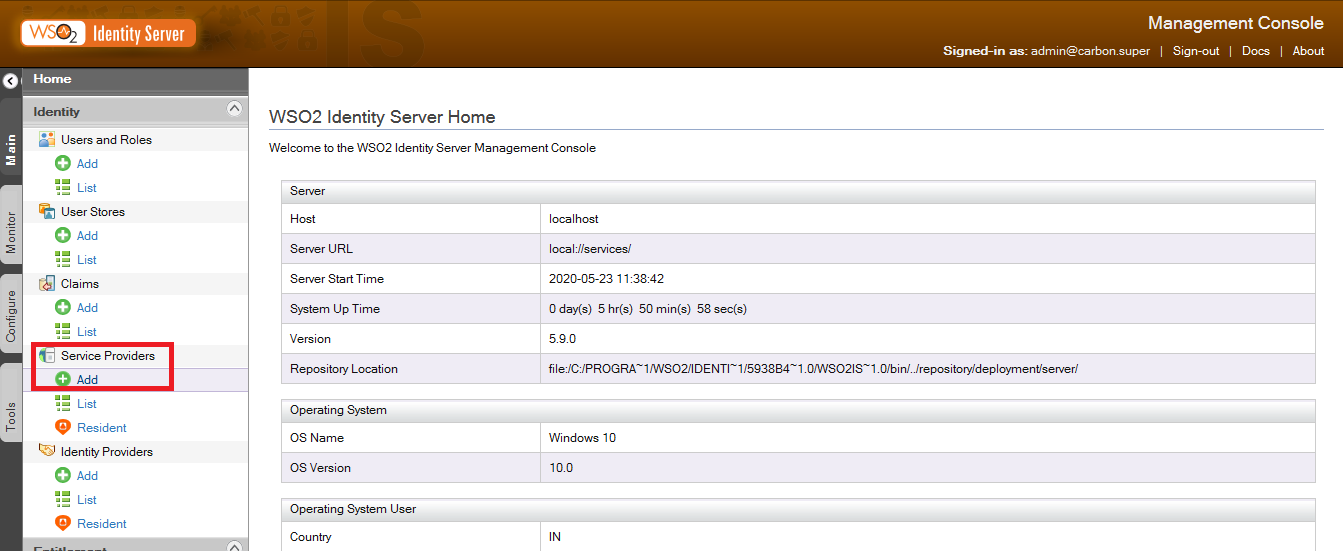Open Add link under Users and Roles

pyautogui.click(x=87, y=164)
